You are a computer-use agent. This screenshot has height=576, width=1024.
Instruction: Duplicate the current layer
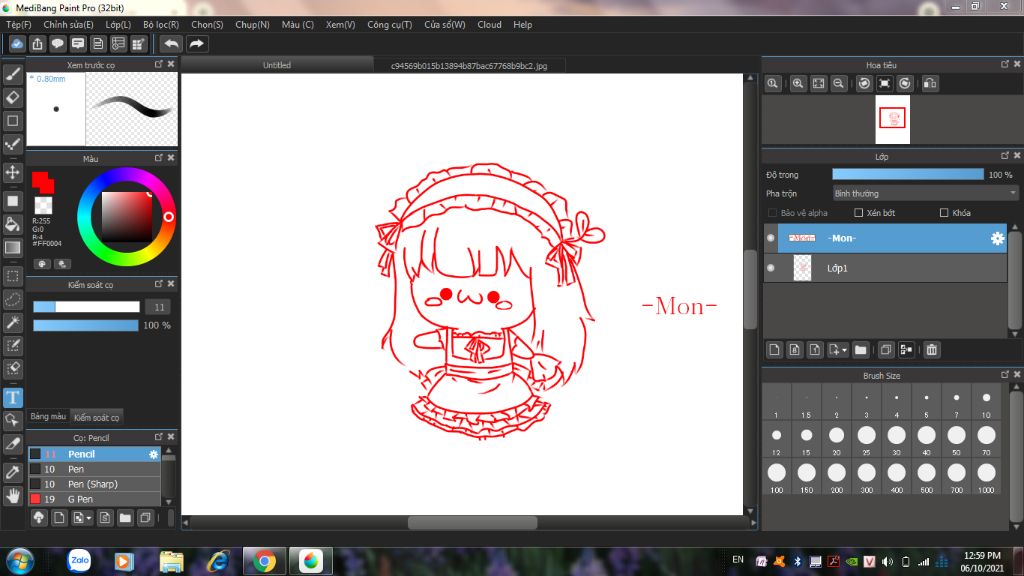(x=886, y=350)
